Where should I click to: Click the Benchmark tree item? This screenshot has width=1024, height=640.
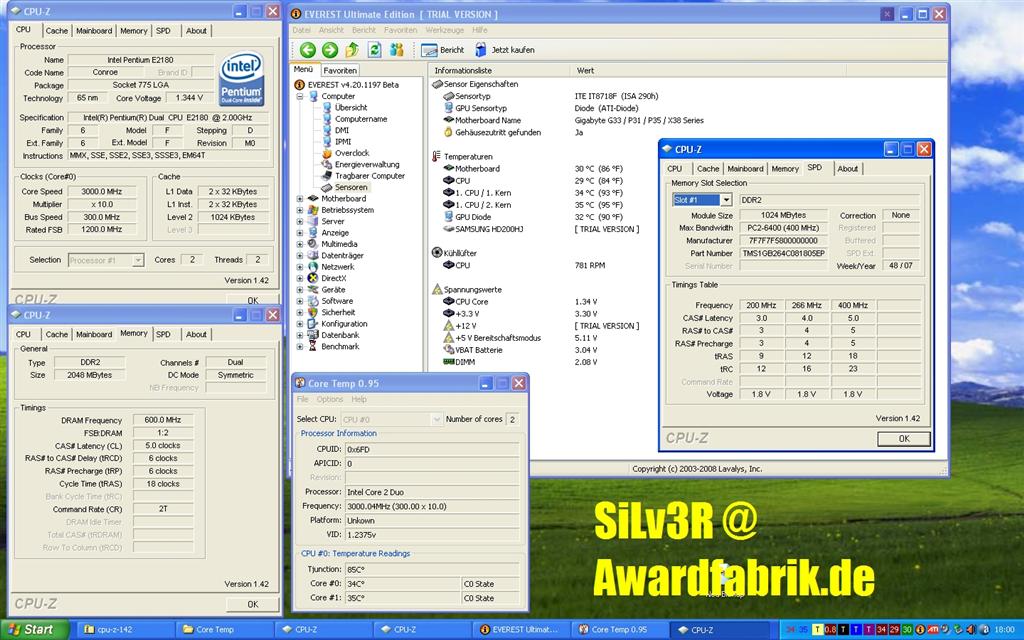[x=340, y=347]
